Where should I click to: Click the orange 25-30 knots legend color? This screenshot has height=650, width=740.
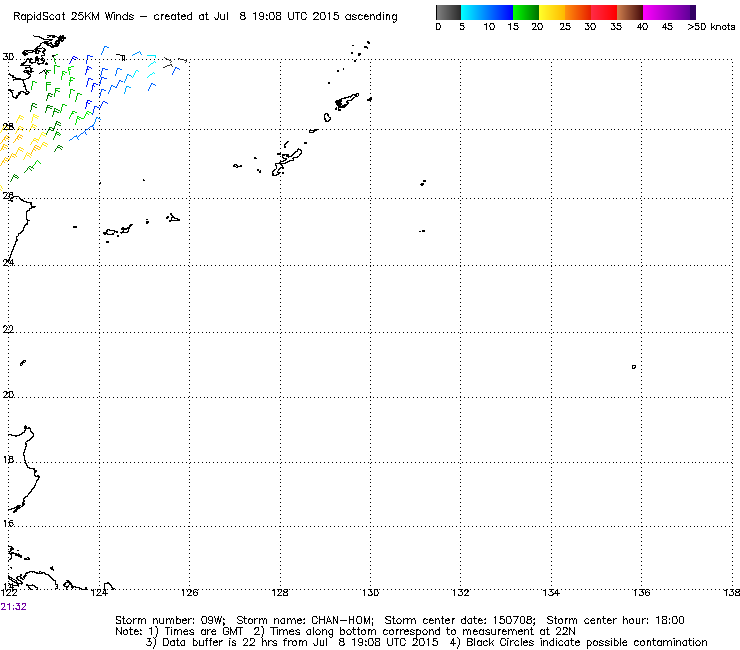pos(578,12)
